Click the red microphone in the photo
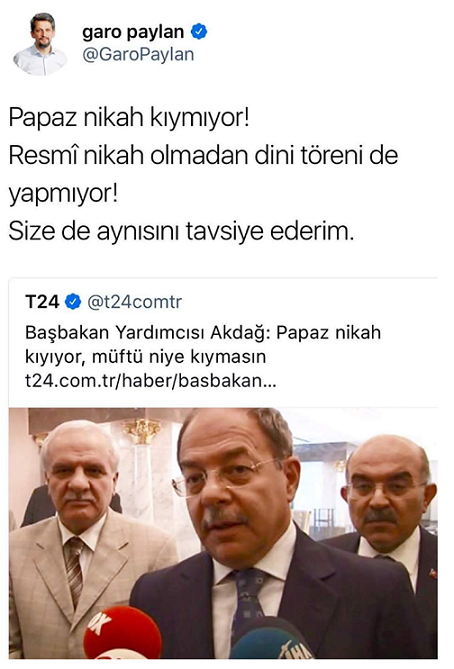454x669 pixels. pyautogui.click(x=122, y=633)
